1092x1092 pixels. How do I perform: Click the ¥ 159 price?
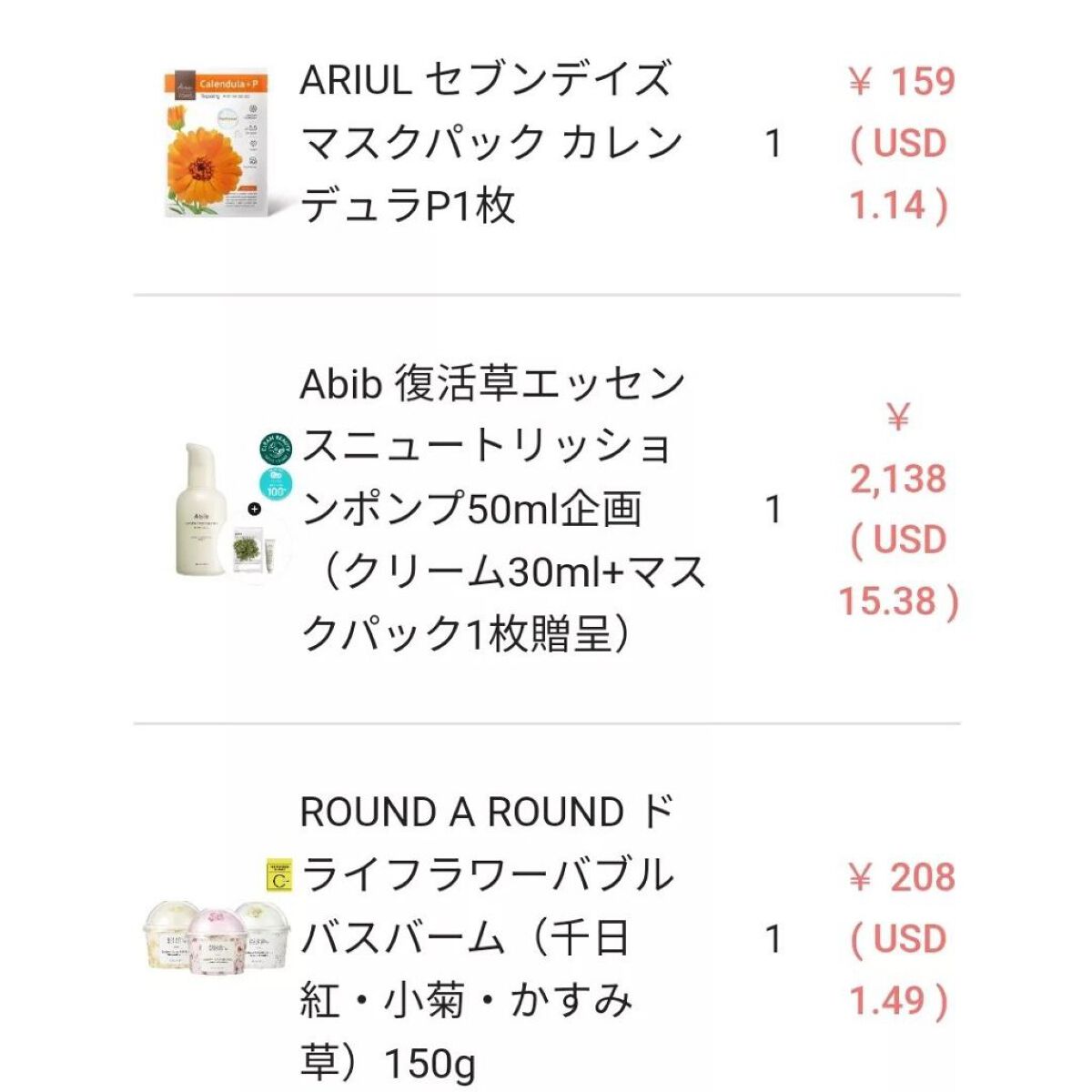pos(900,82)
